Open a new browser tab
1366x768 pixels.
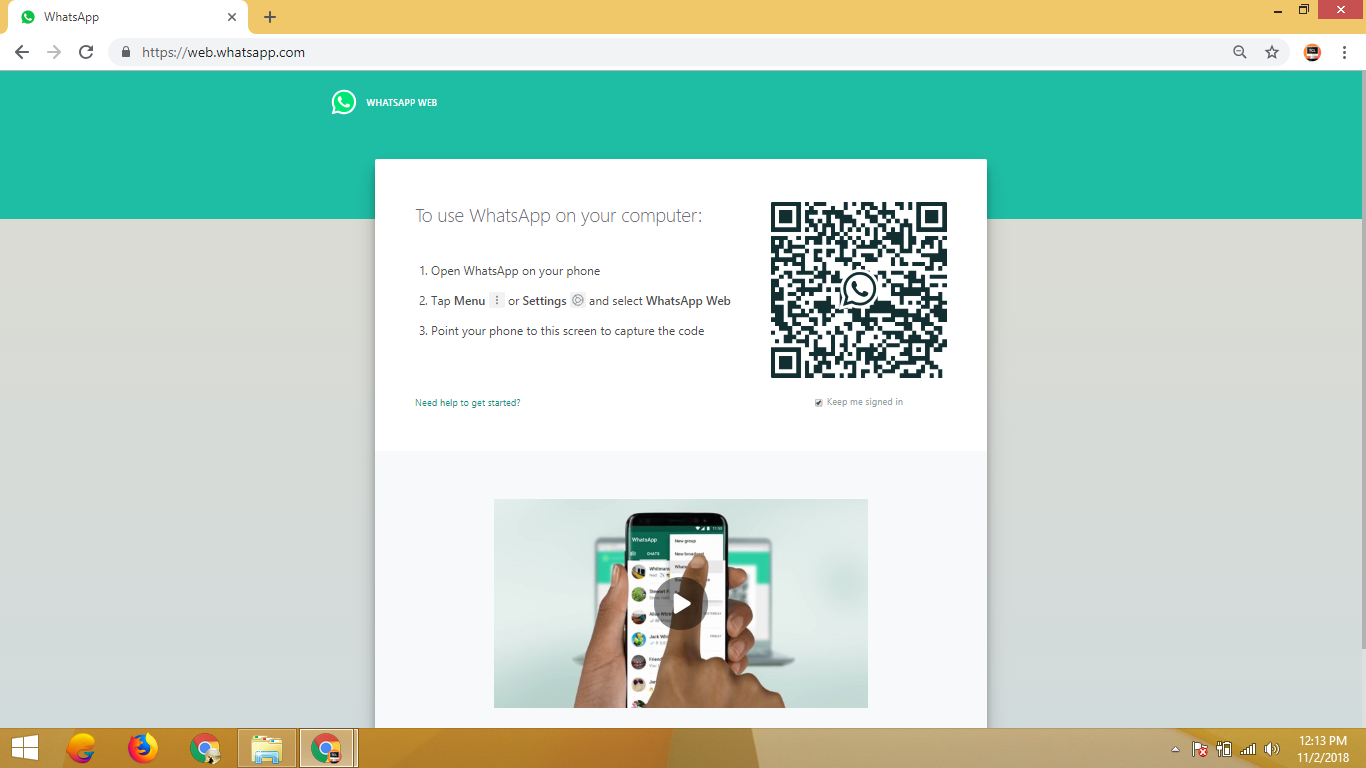pos(270,17)
